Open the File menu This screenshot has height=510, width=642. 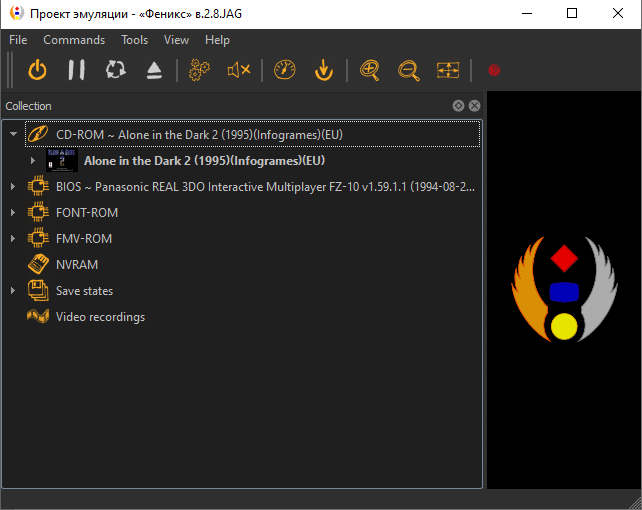[x=18, y=40]
